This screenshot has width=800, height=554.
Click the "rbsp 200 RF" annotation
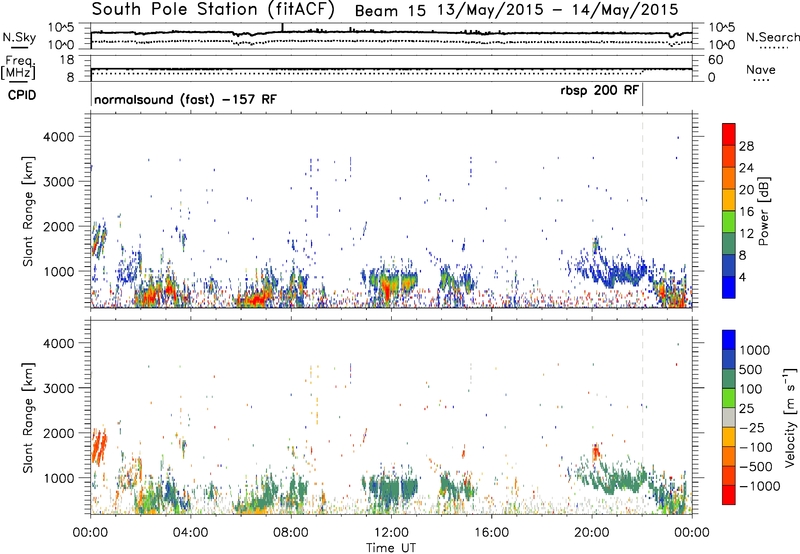tap(599, 90)
